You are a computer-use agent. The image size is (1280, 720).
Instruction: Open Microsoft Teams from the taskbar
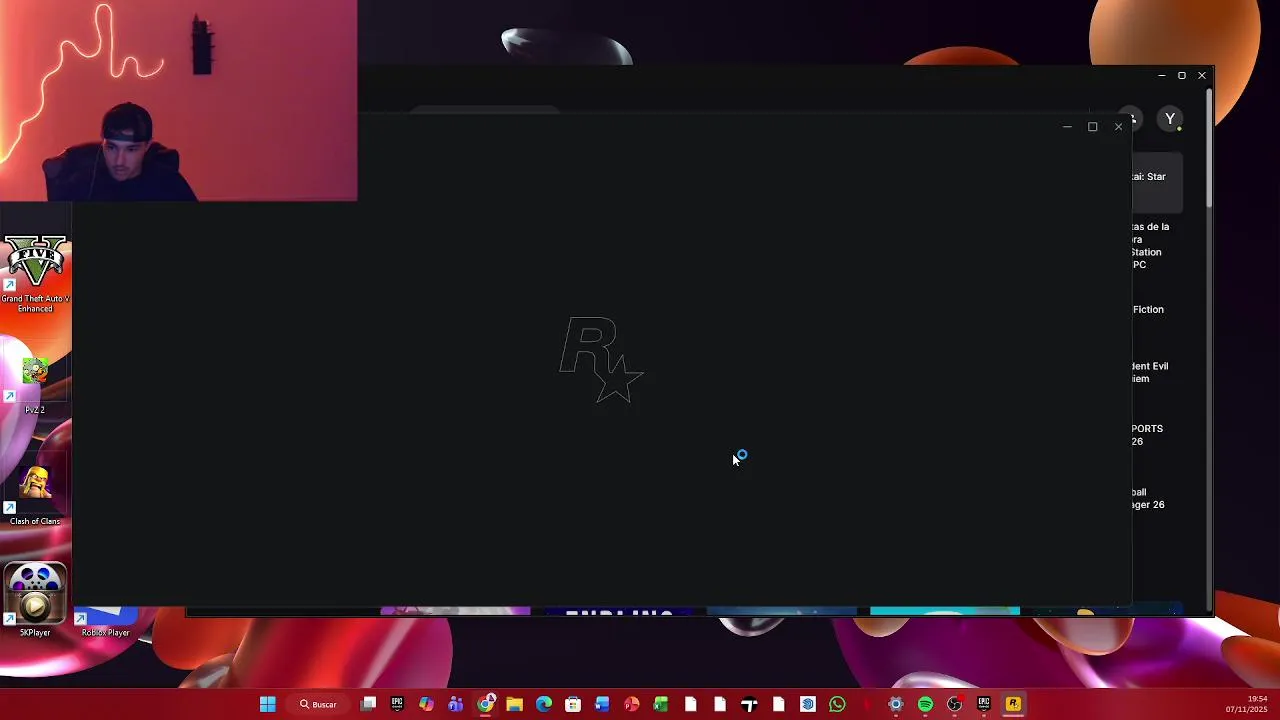pyautogui.click(x=456, y=704)
